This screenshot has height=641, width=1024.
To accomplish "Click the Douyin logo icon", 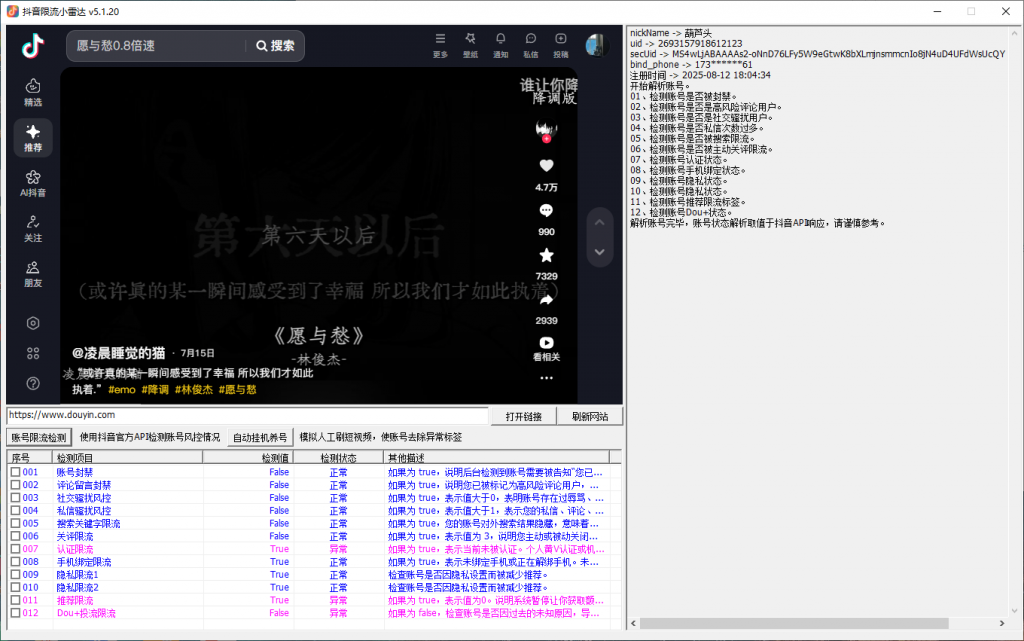I will pyautogui.click(x=33, y=46).
